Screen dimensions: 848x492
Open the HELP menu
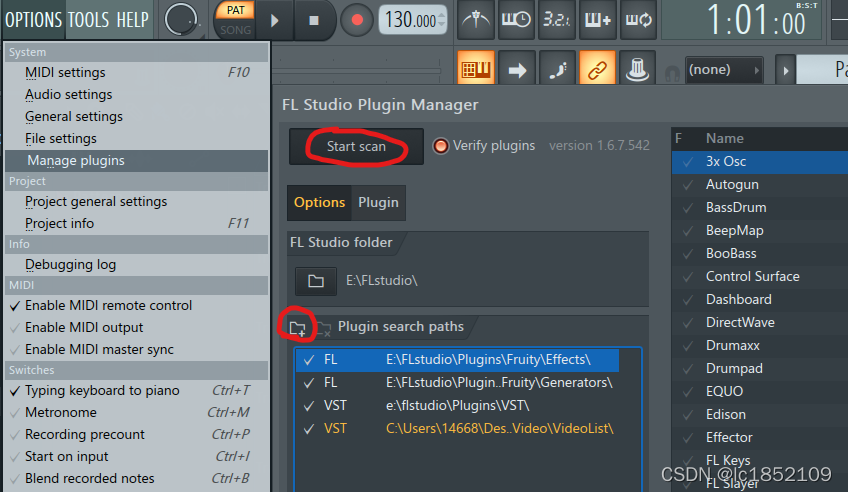click(132, 20)
